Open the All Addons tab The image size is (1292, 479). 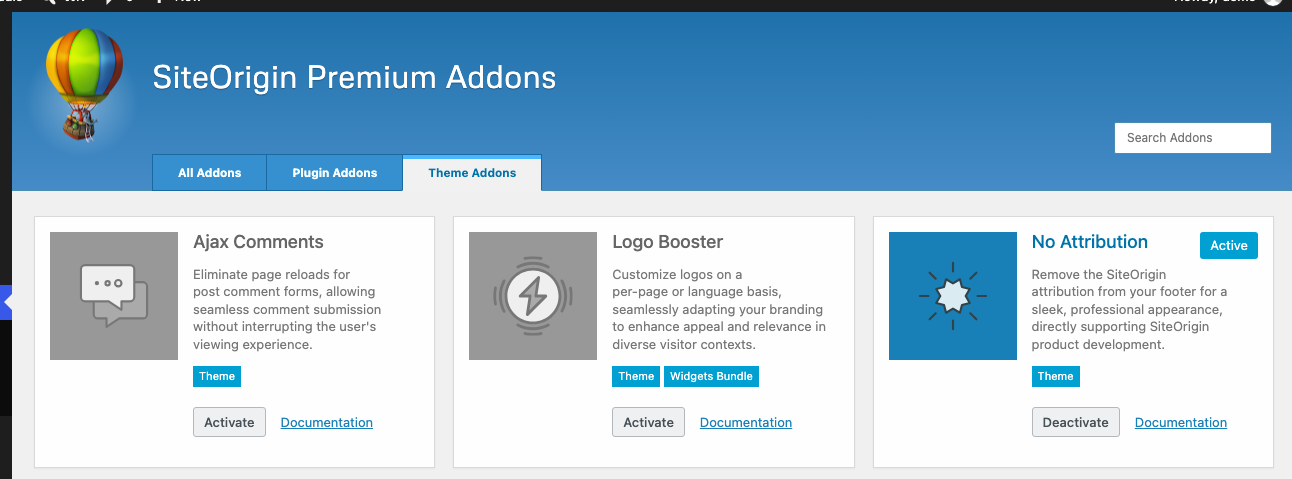pos(210,173)
